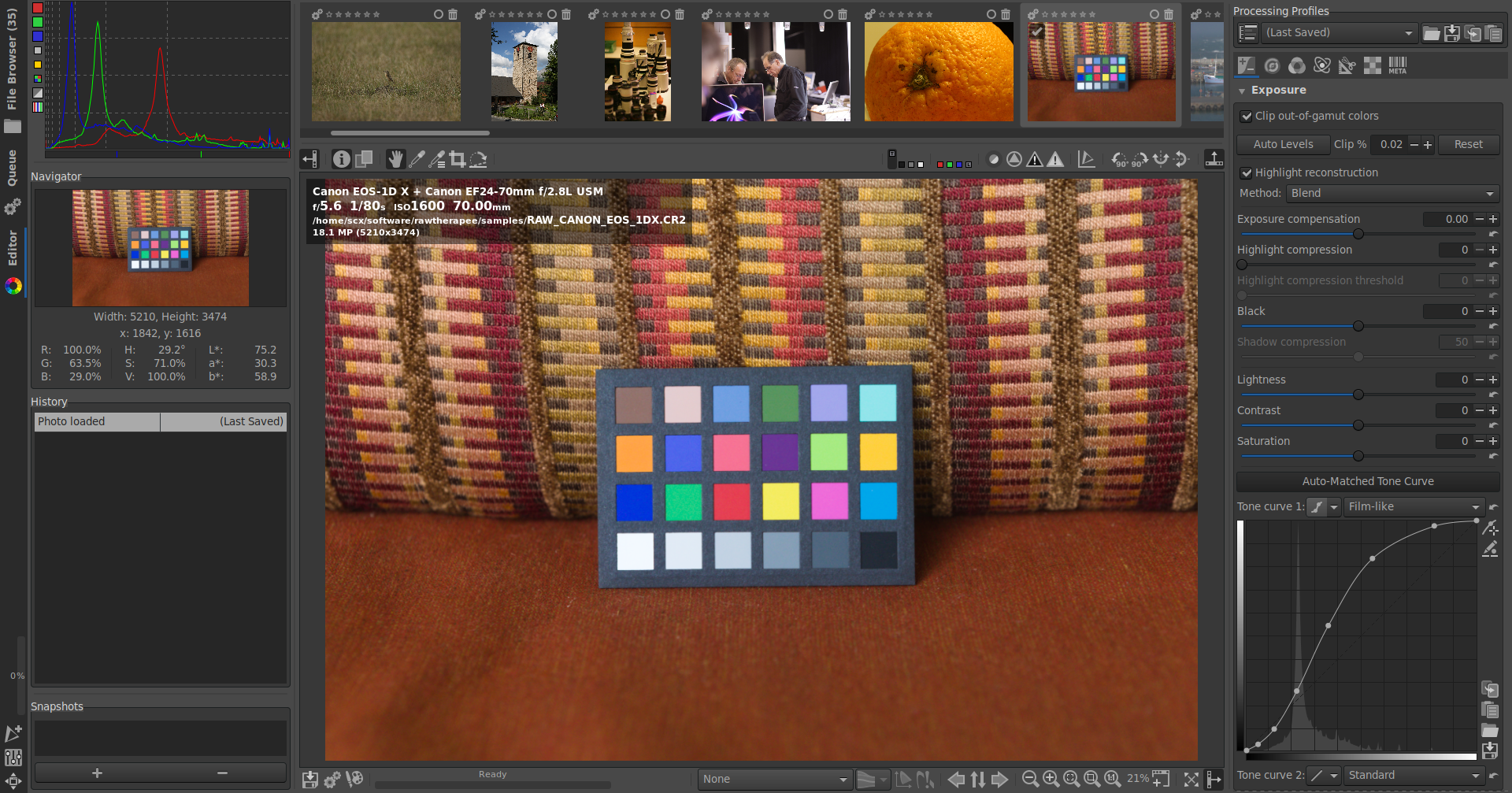Screen dimensions: 1512x793
Task: Open new detail window icon
Action: click(x=1161, y=779)
